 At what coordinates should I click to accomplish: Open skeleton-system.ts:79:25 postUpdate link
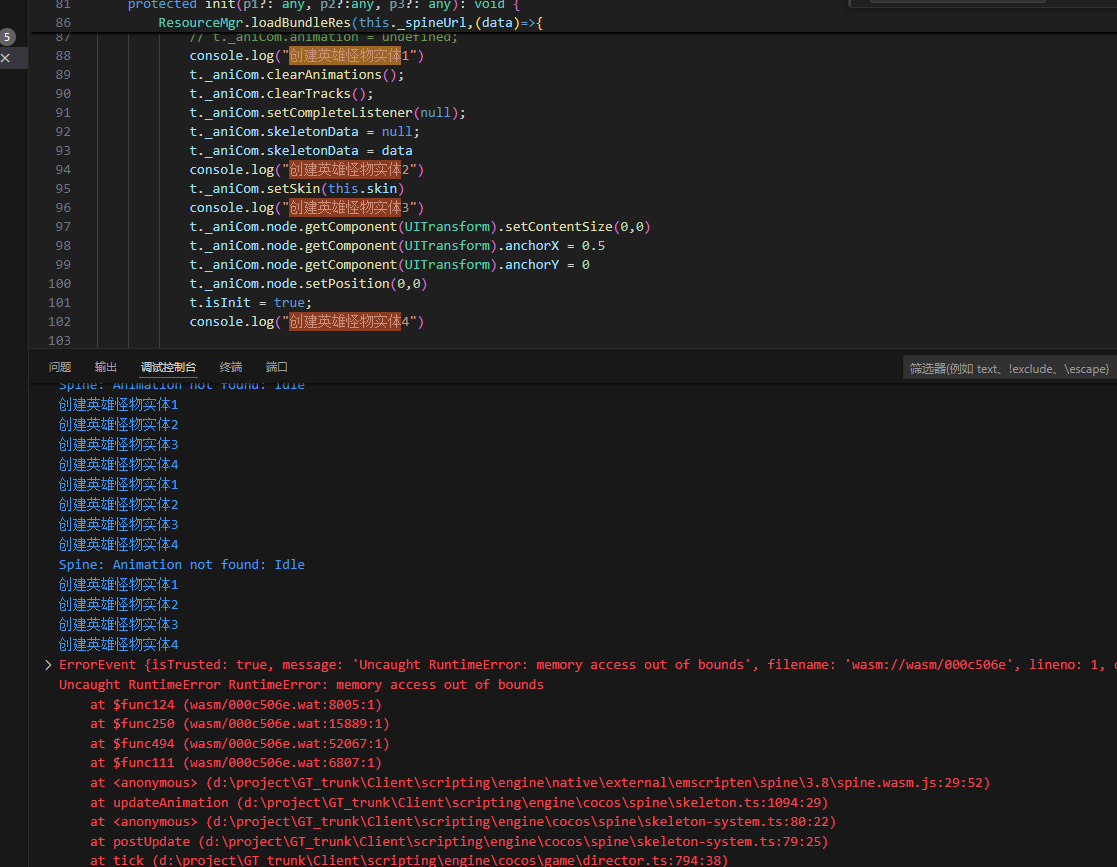pos(513,841)
